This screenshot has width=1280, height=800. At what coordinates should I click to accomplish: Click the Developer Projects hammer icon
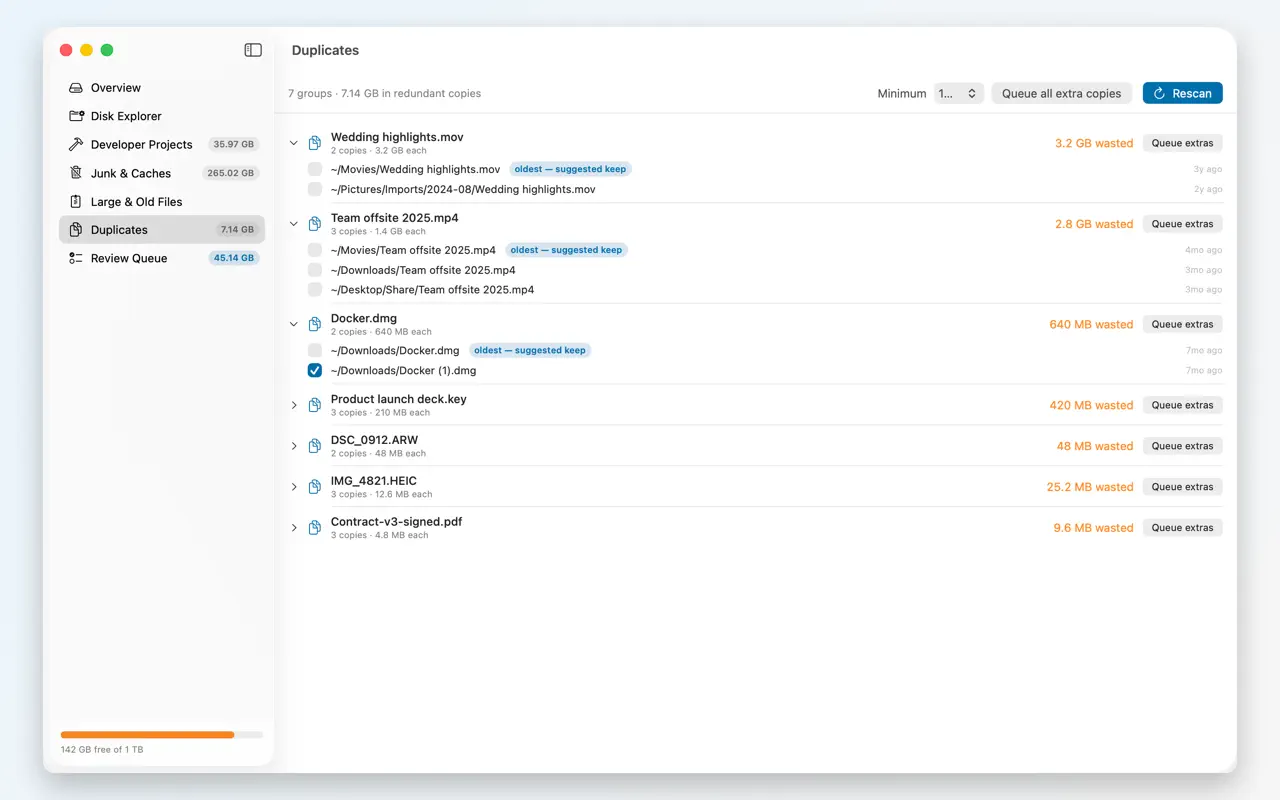76,144
